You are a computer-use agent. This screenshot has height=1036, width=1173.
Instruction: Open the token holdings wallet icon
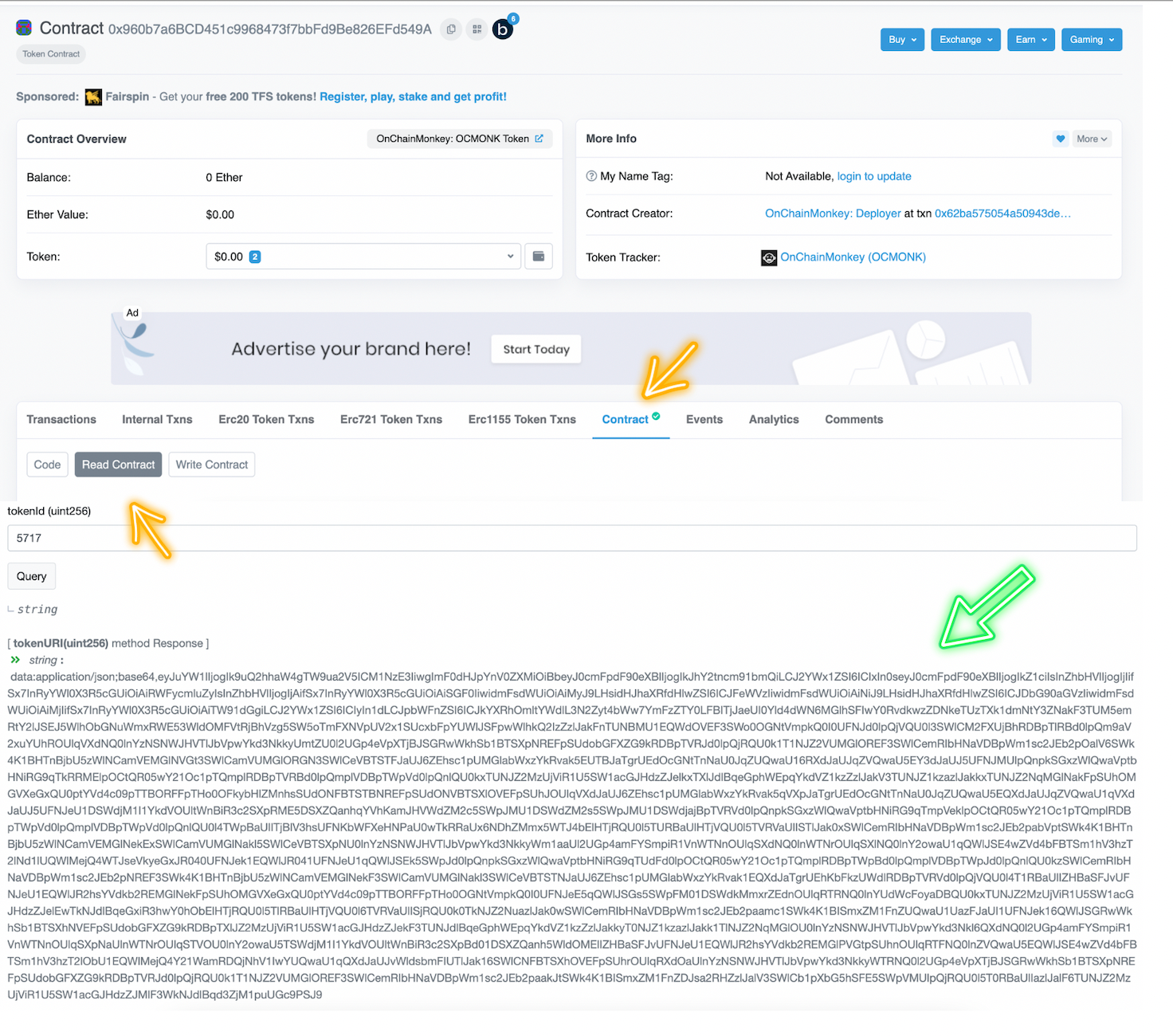539,257
